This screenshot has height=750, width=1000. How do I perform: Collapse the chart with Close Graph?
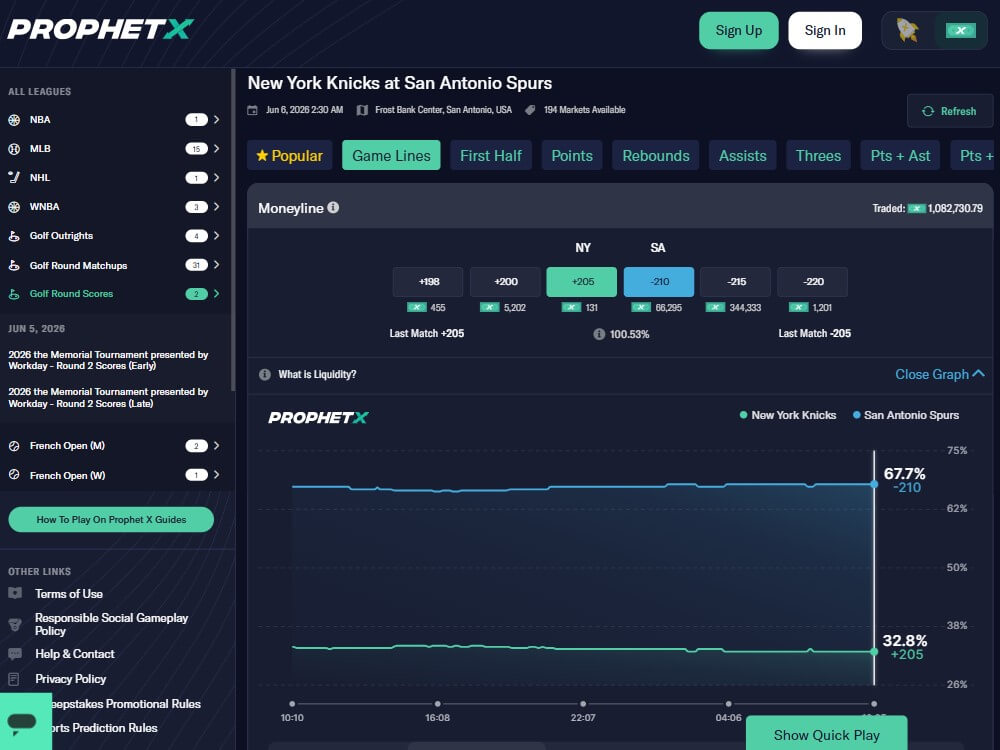[x=939, y=374]
